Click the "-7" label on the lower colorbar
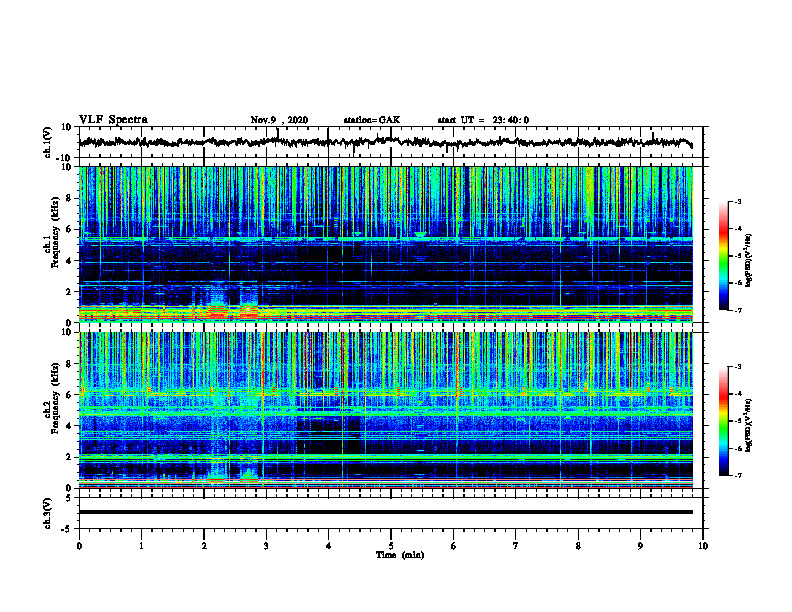792x612 pixels. pos(737,475)
